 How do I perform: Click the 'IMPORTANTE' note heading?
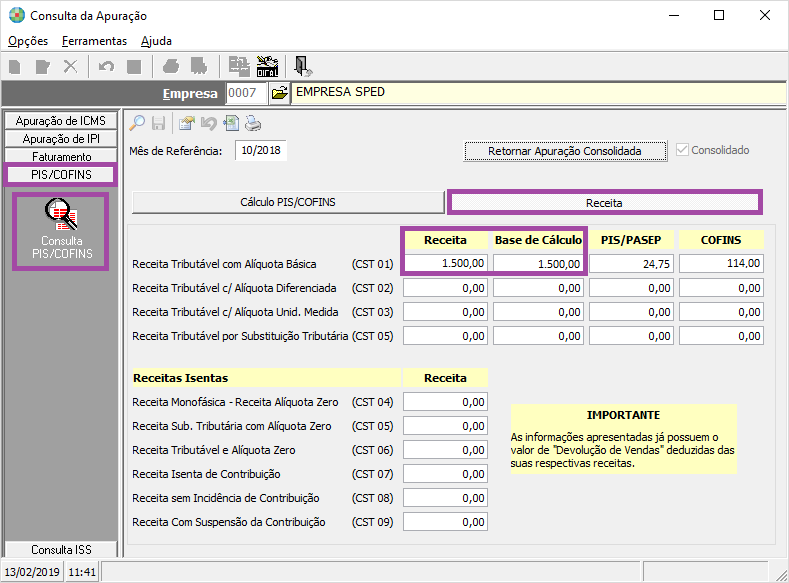pyautogui.click(x=623, y=415)
